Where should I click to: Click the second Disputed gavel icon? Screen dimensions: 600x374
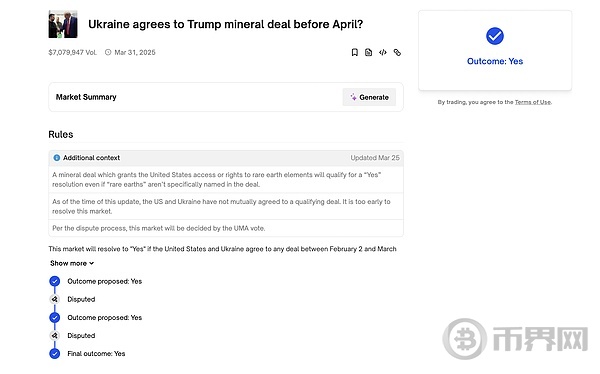[x=55, y=336]
